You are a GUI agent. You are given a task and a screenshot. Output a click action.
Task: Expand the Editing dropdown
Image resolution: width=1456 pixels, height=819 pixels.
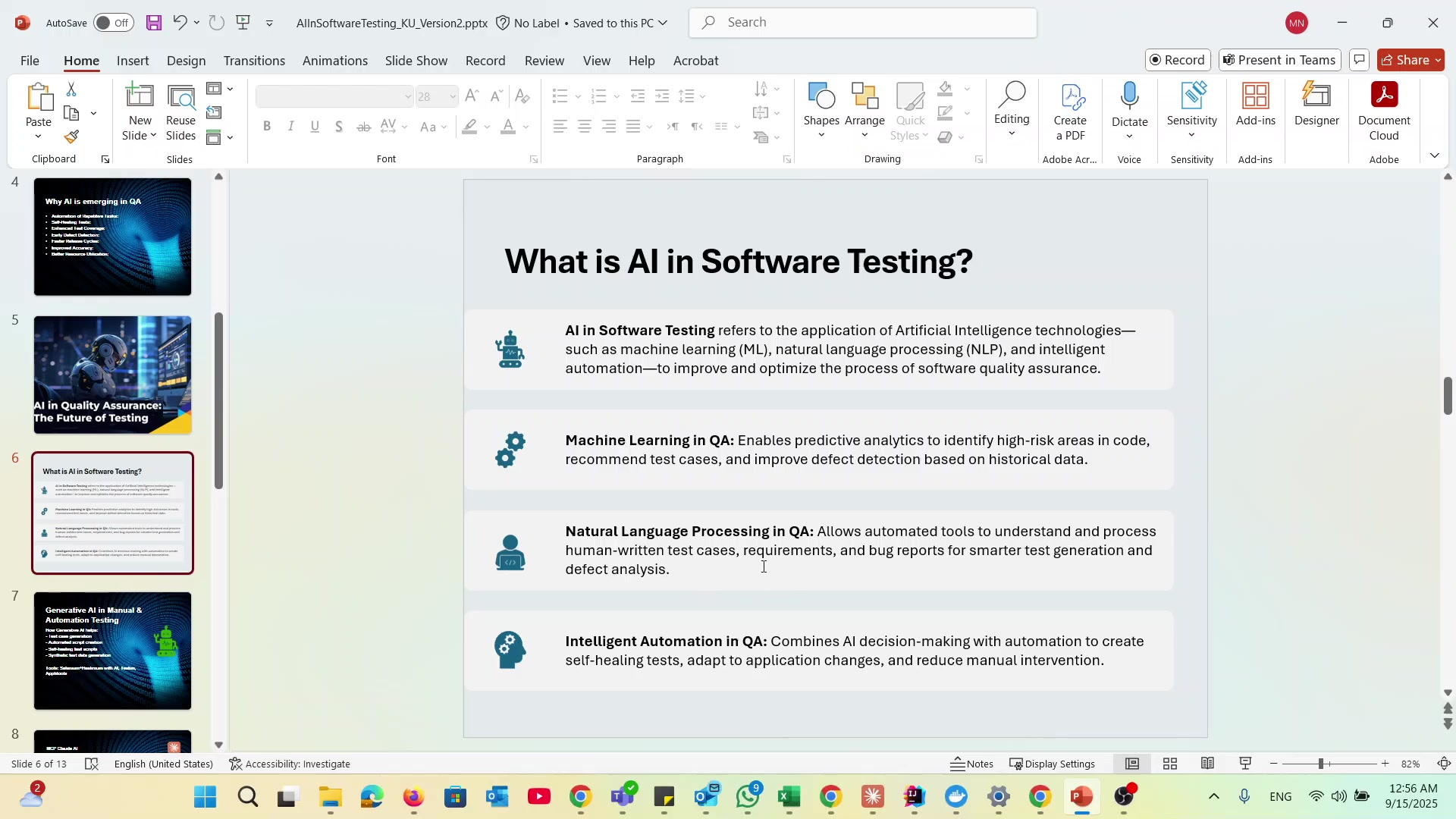pyautogui.click(x=1012, y=112)
